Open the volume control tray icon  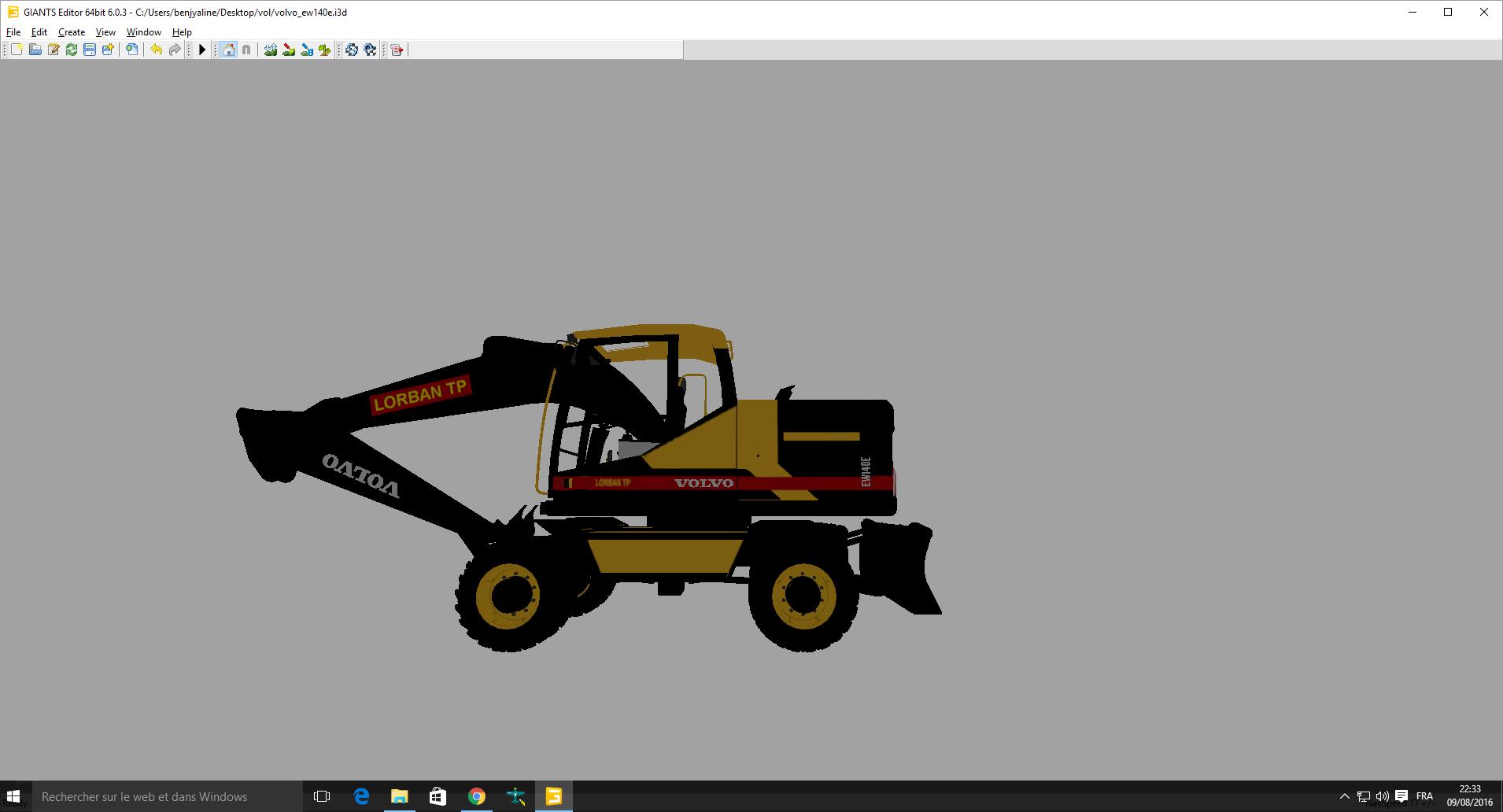coord(1383,796)
